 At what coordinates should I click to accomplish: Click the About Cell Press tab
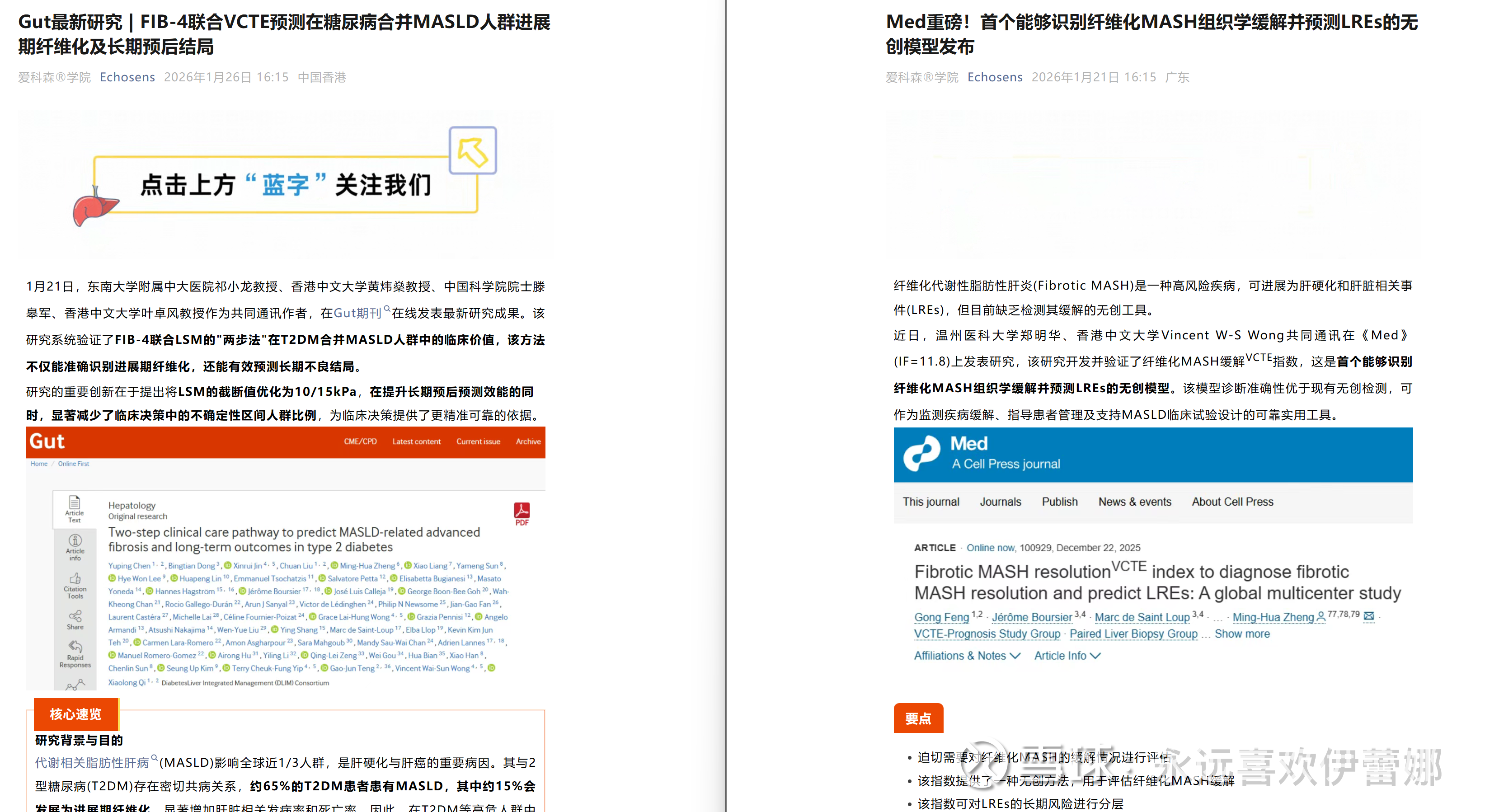pos(1232,502)
